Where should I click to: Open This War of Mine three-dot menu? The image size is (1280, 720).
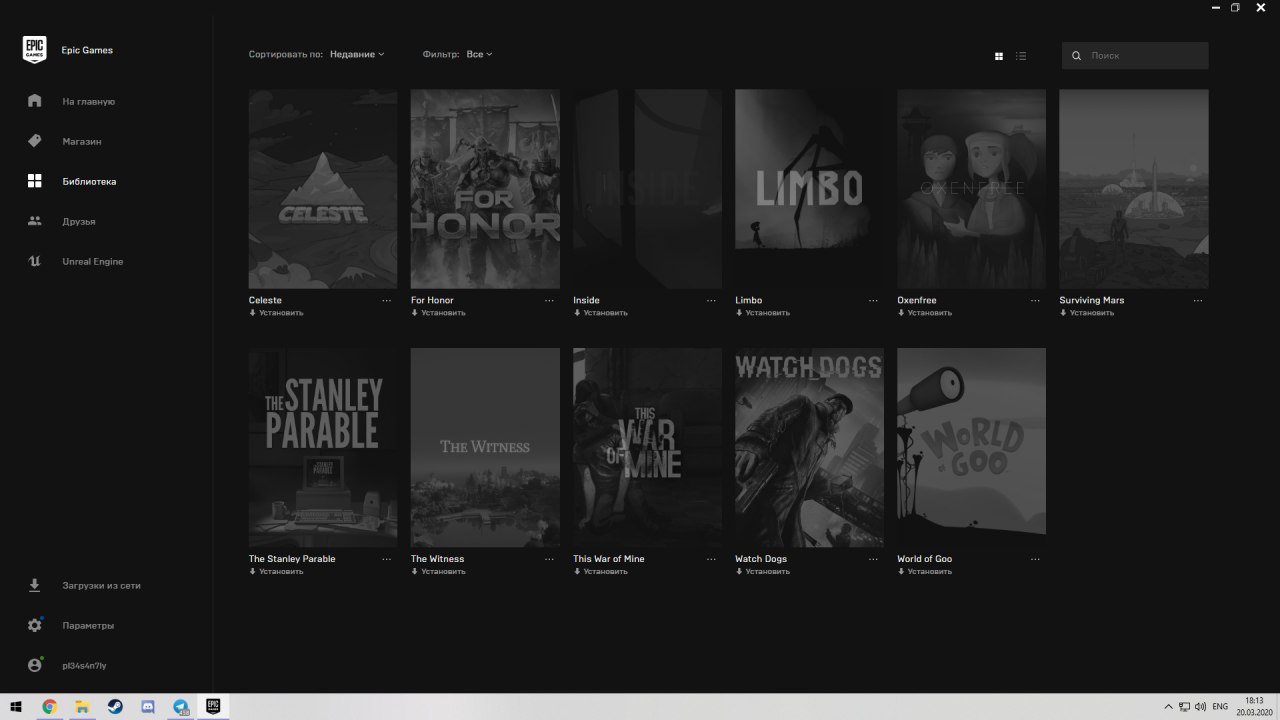(711, 559)
